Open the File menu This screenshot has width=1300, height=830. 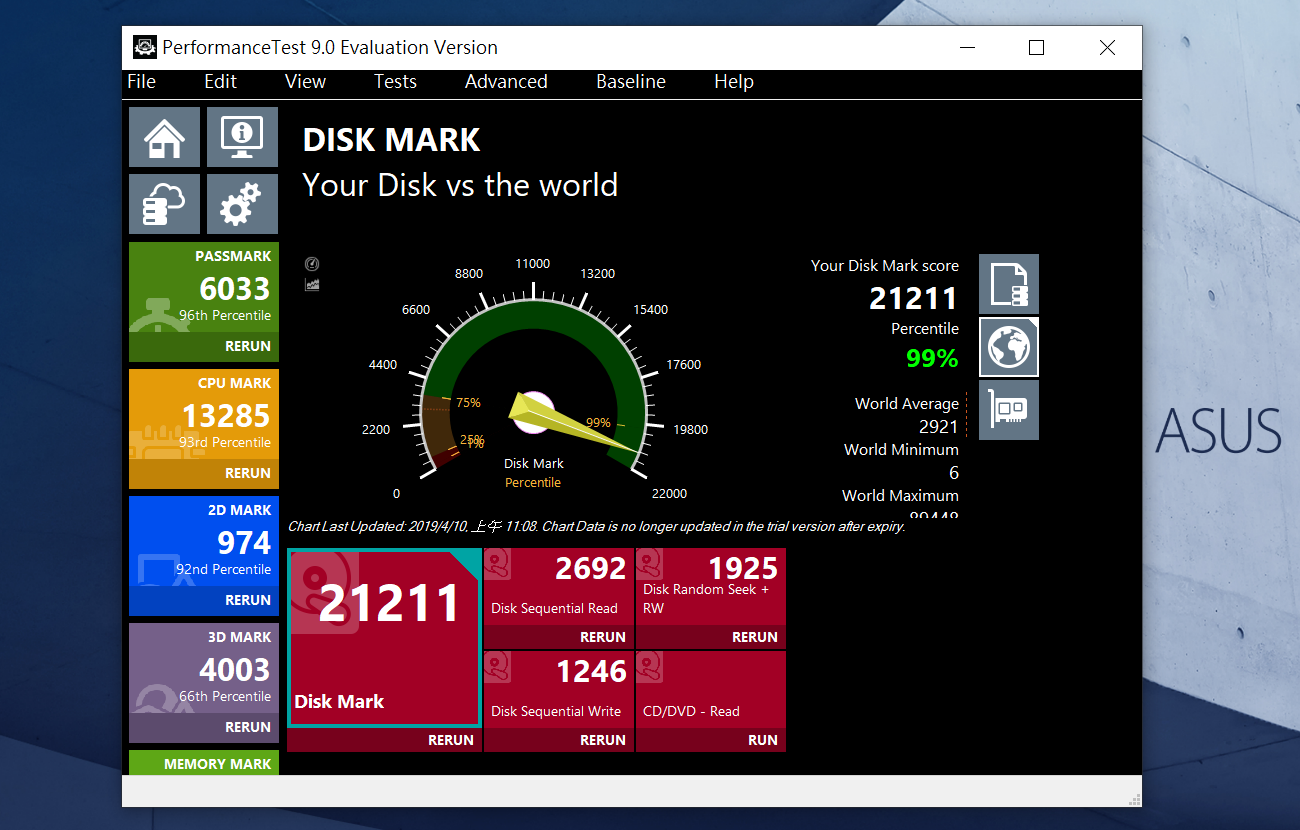pos(142,82)
